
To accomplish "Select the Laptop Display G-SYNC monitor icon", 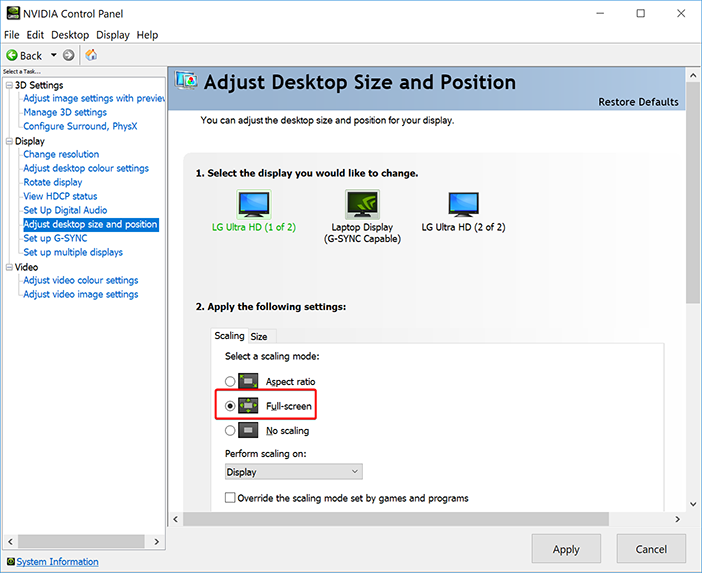I will [x=361, y=204].
